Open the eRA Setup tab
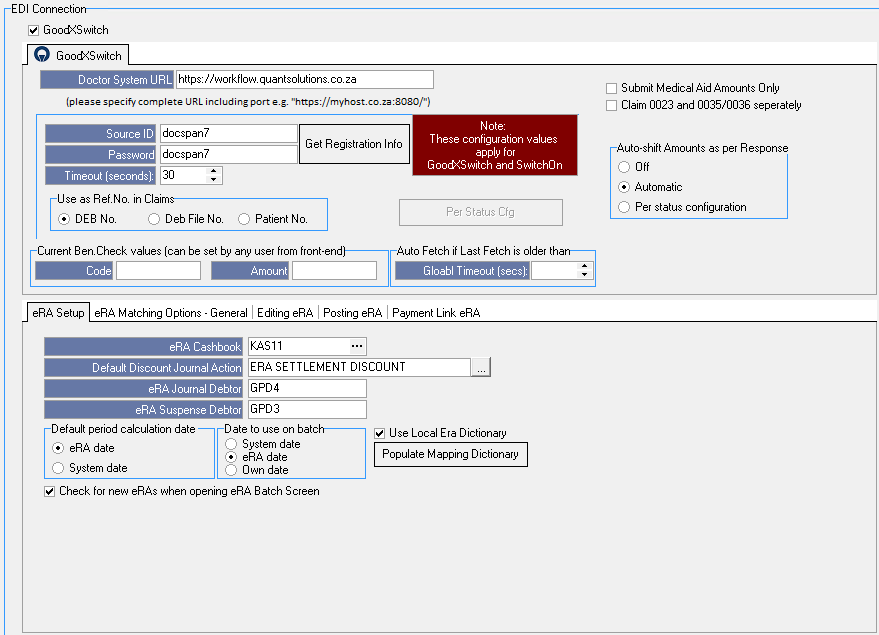Viewport: 879px width, 635px height. tap(58, 313)
